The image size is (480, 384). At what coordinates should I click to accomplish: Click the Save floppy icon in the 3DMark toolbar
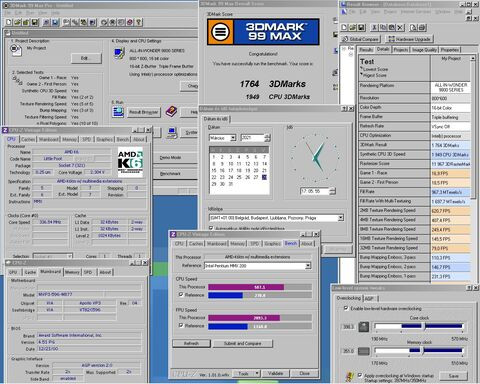click(35, 22)
